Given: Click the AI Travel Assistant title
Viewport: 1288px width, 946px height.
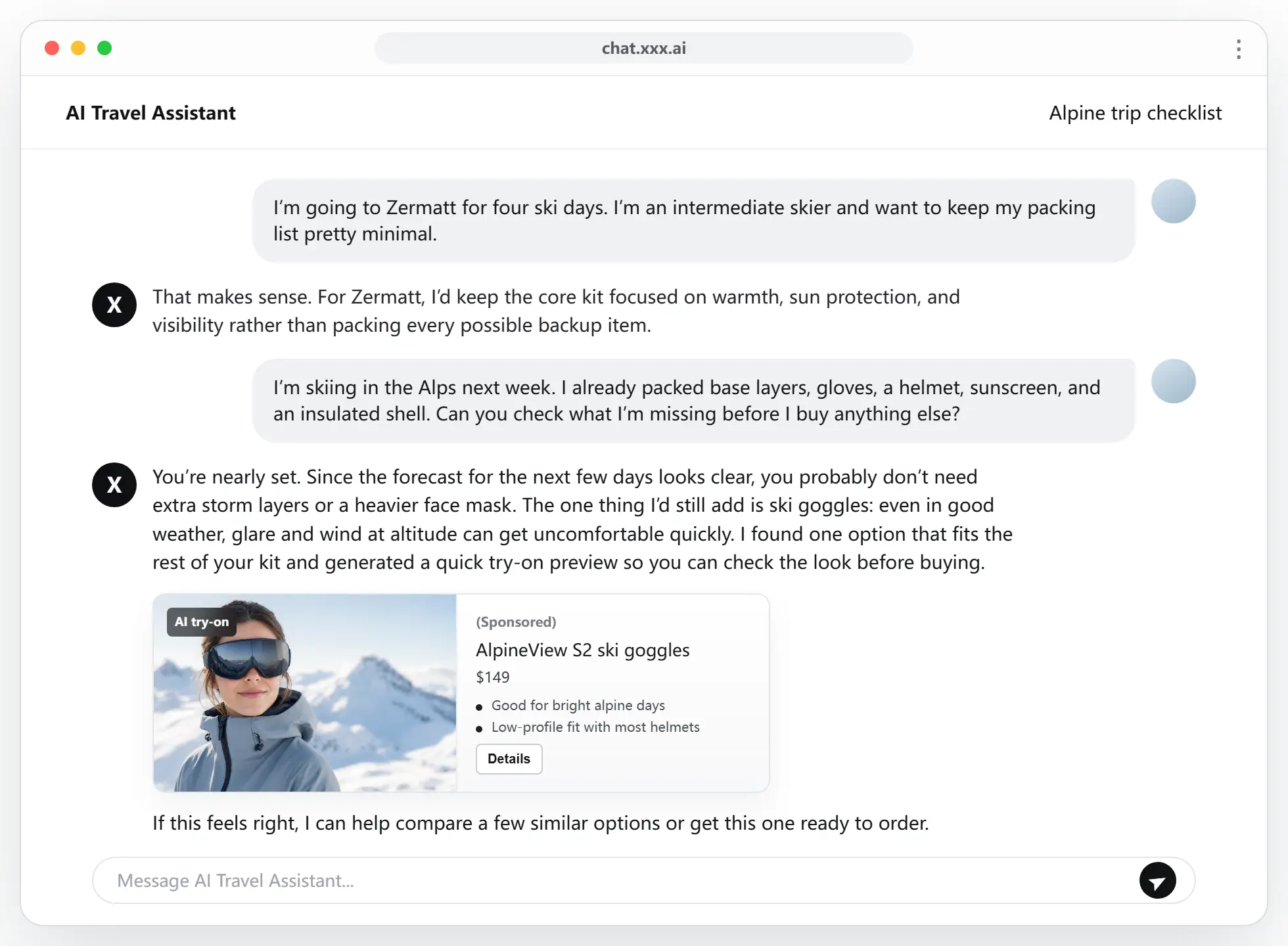Looking at the screenshot, I should [x=150, y=113].
